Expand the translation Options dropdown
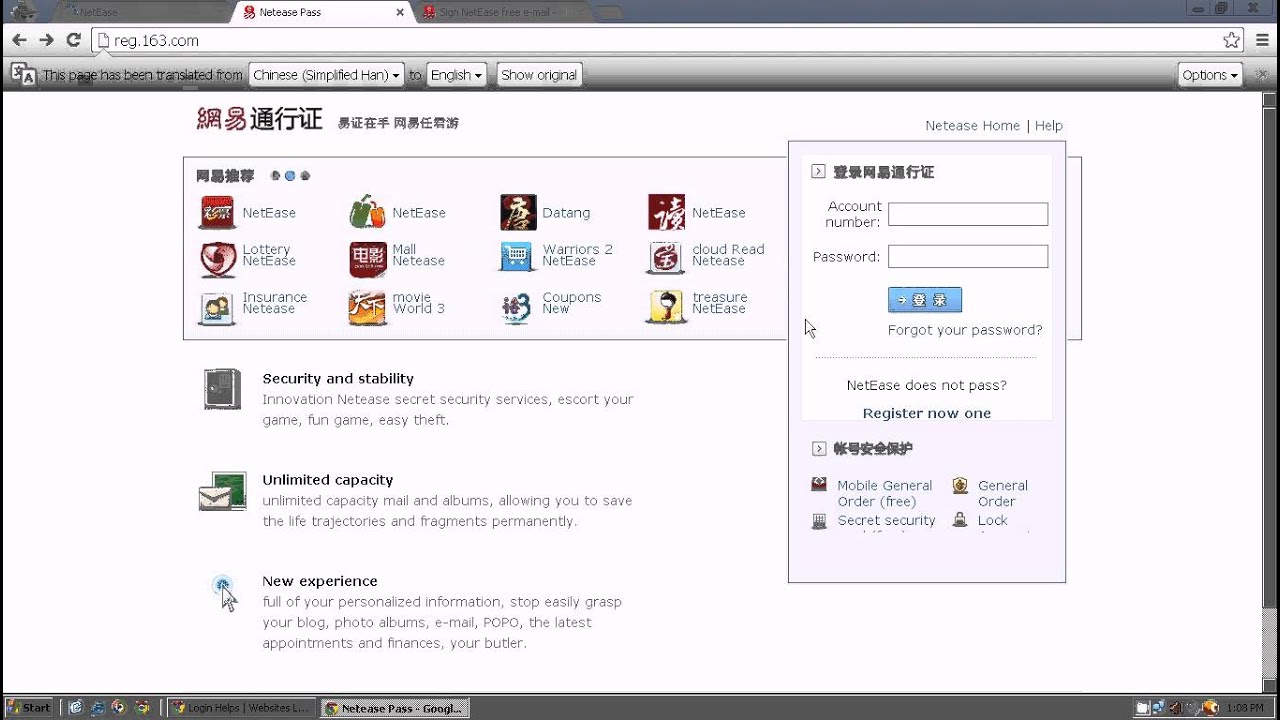 pos(1210,75)
